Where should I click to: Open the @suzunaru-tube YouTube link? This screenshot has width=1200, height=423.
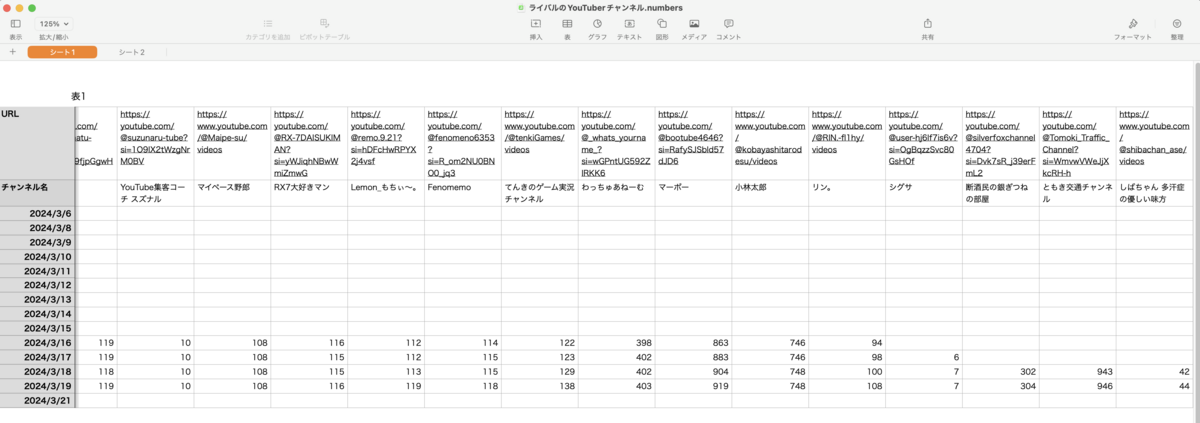tap(155, 137)
